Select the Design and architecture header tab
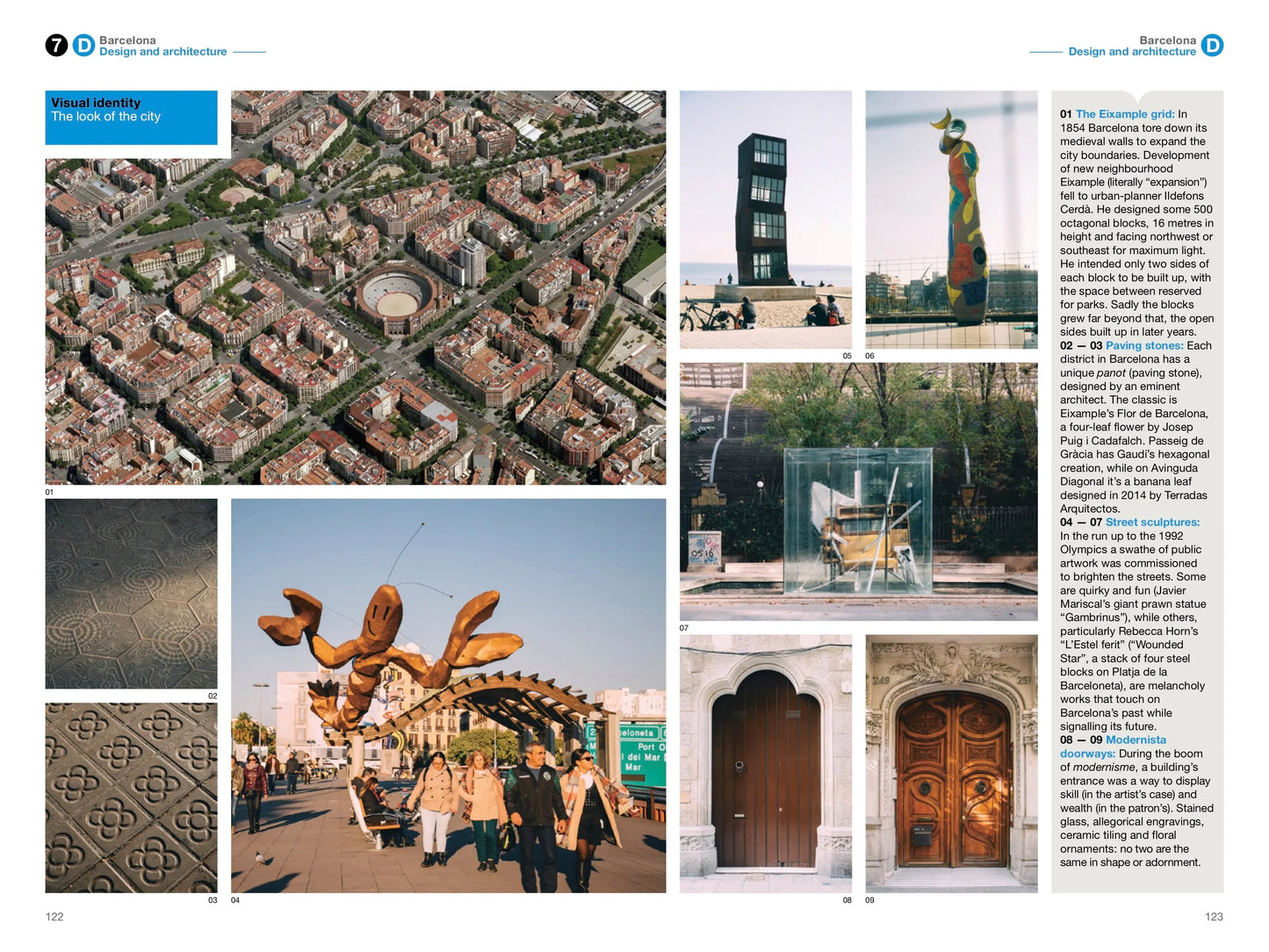The height and width of the screenshot is (952, 1269). click(x=163, y=51)
